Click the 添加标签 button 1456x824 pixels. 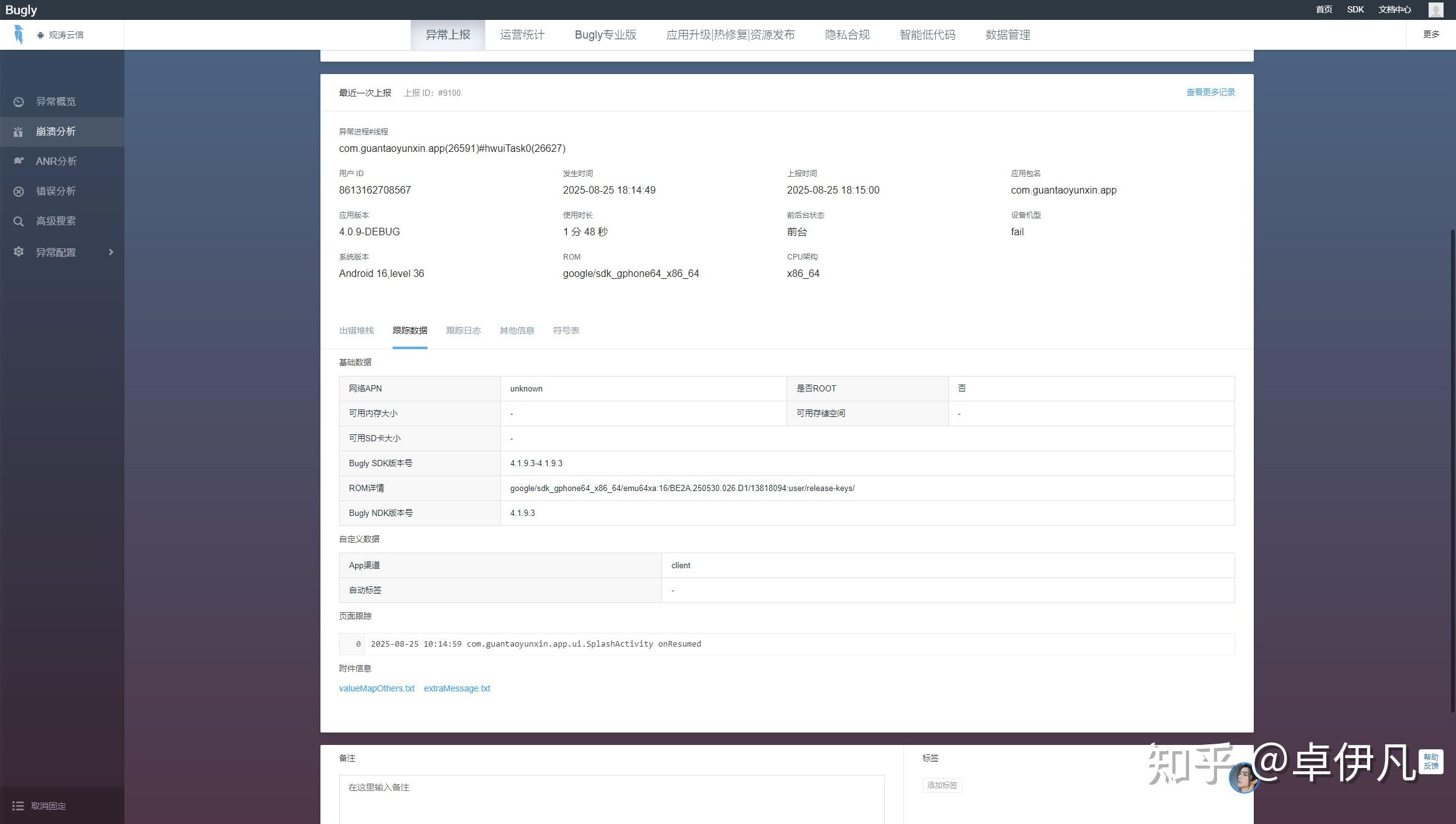coord(942,785)
